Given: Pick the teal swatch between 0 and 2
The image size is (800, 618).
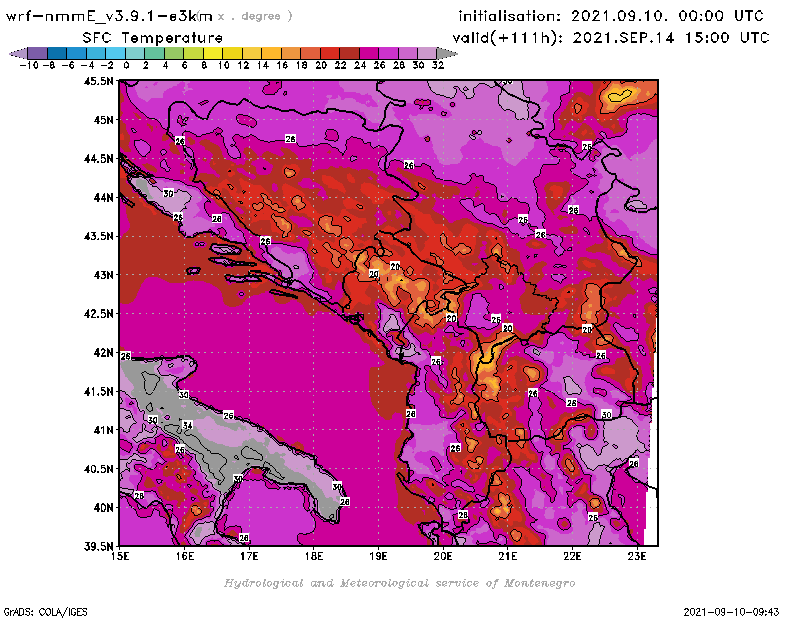Looking at the screenshot, I should 135,53.
